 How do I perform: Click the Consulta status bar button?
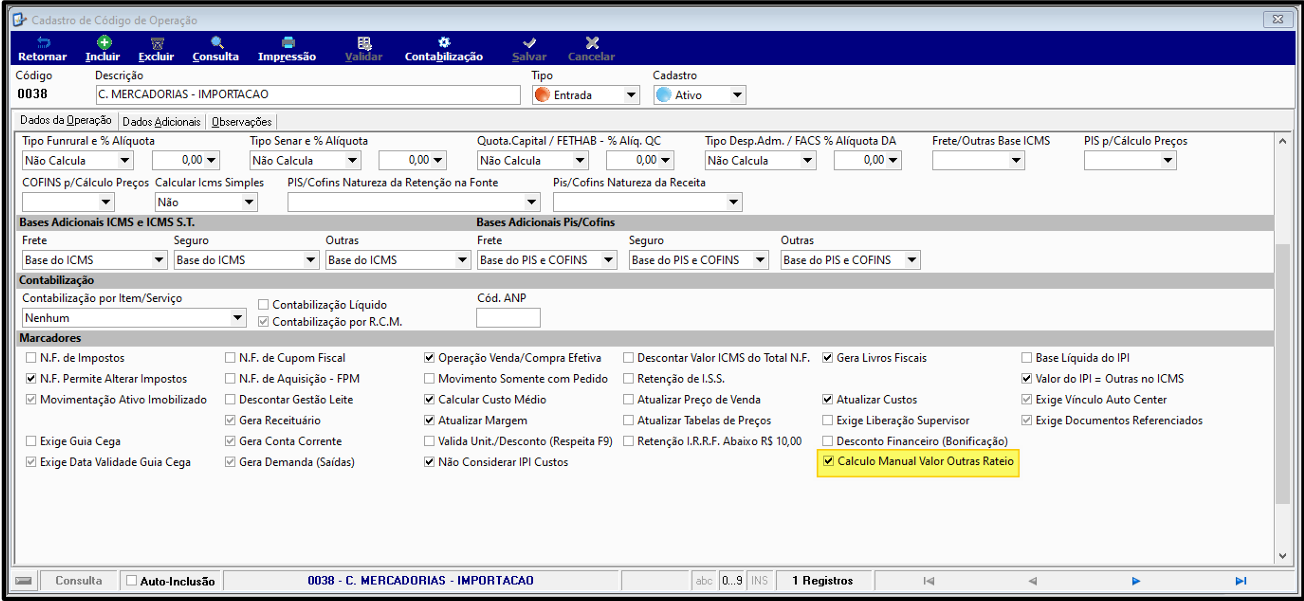click(x=79, y=580)
